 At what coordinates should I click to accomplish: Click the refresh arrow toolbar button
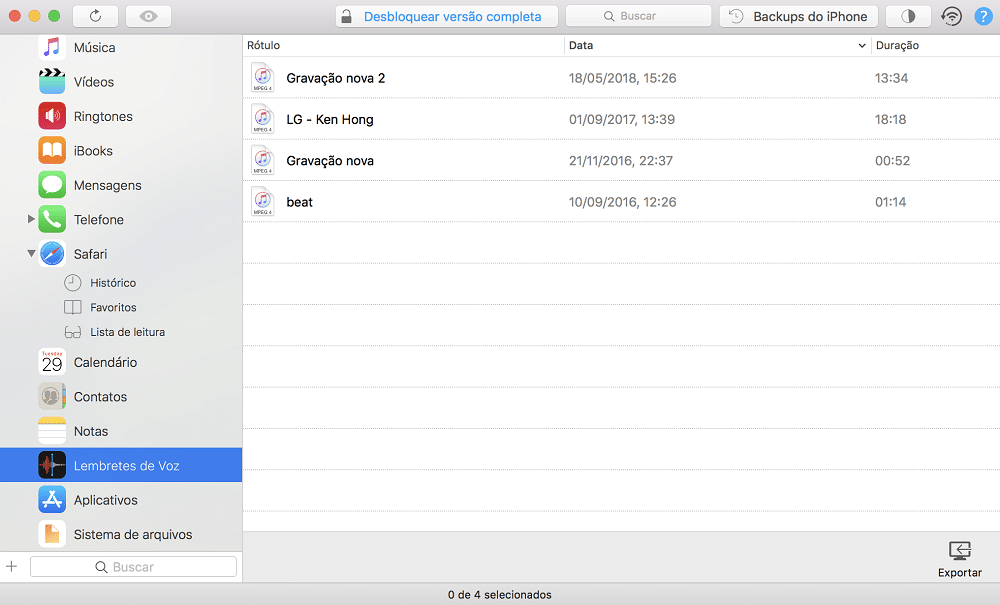[x=96, y=16]
